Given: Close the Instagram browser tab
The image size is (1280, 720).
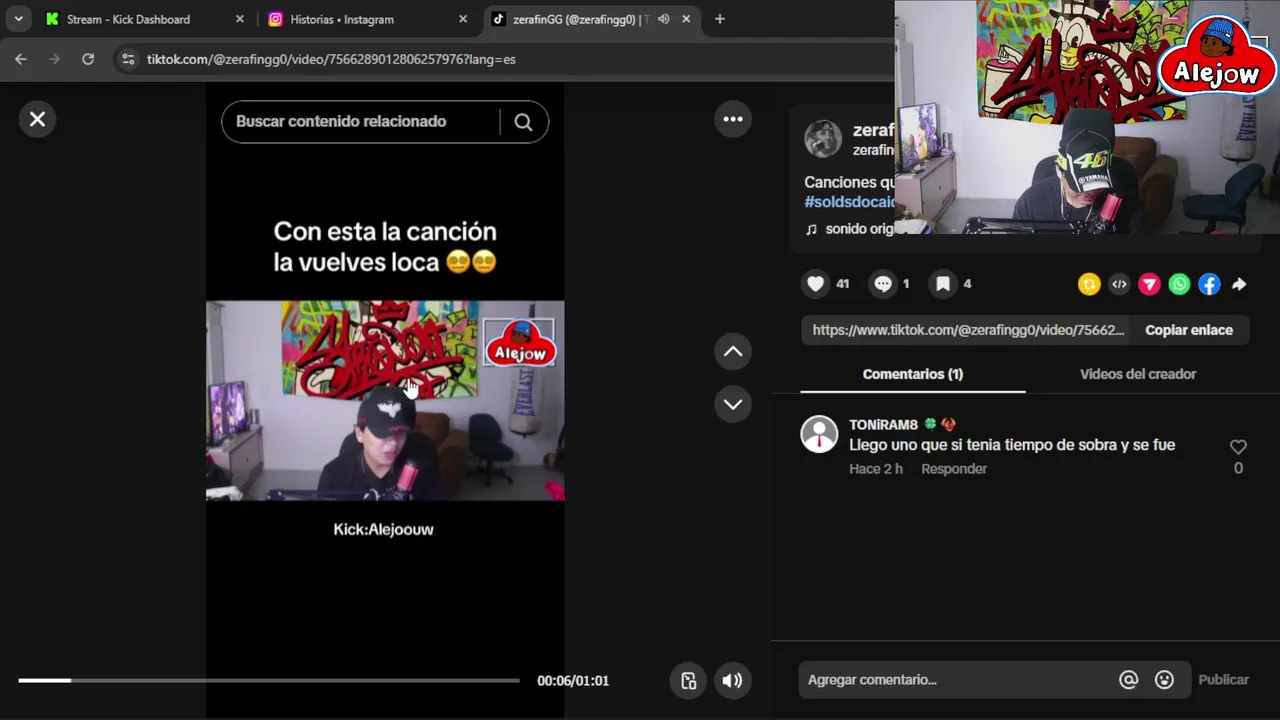Looking at the screenshot, I should click(x=462, y=19).
